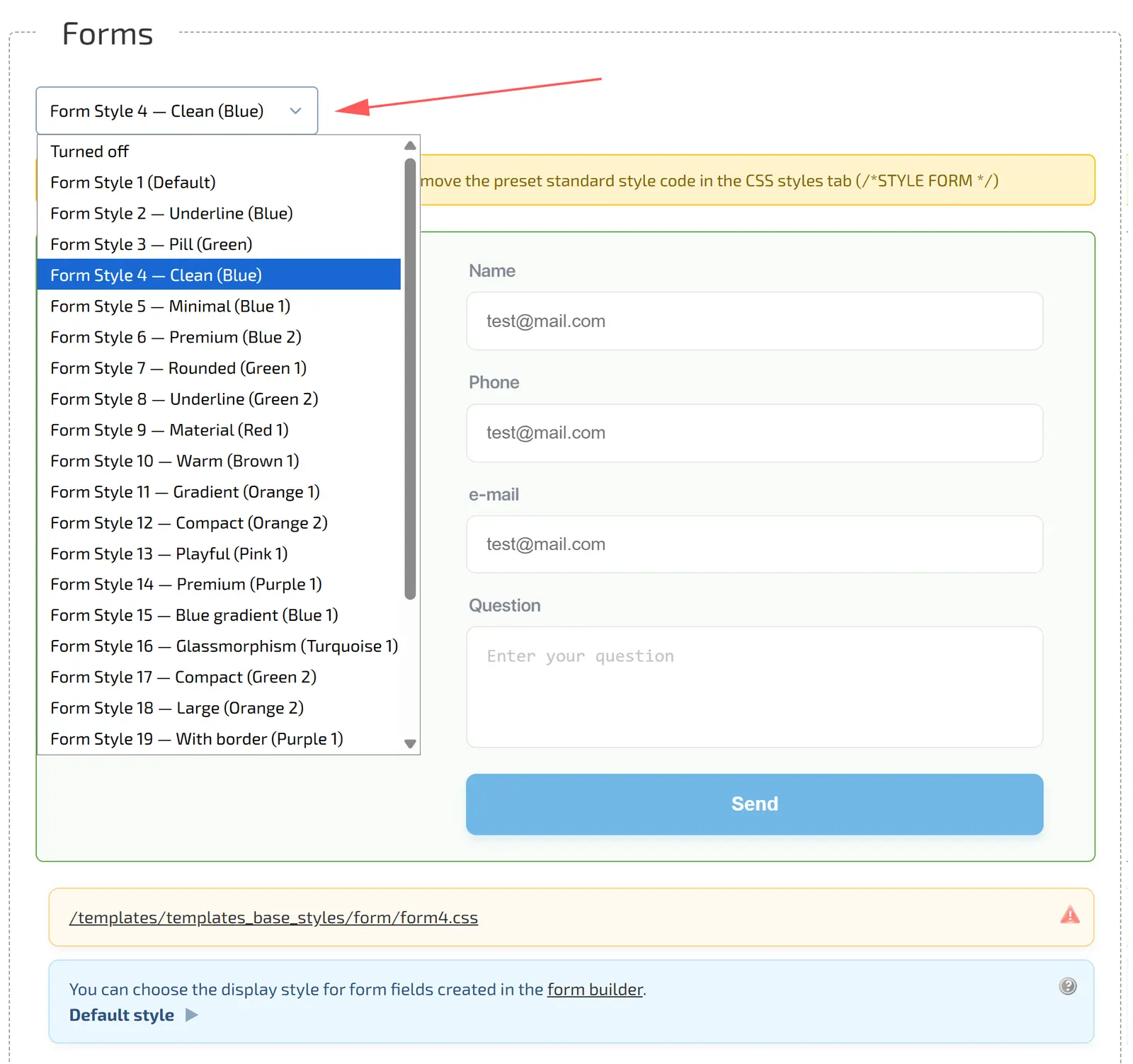The width and height of the screenshot is (1133, 1064).
Task: Choose Form Style 6 — Premium (Blue 2)
Action: pyautogui.click(x=219, y=337)
